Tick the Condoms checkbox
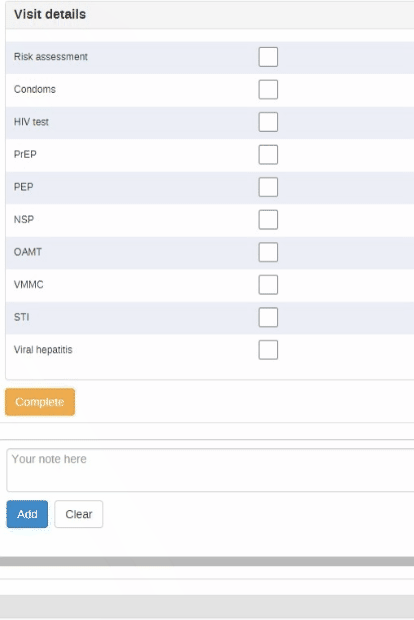 [x=268, y=89]
